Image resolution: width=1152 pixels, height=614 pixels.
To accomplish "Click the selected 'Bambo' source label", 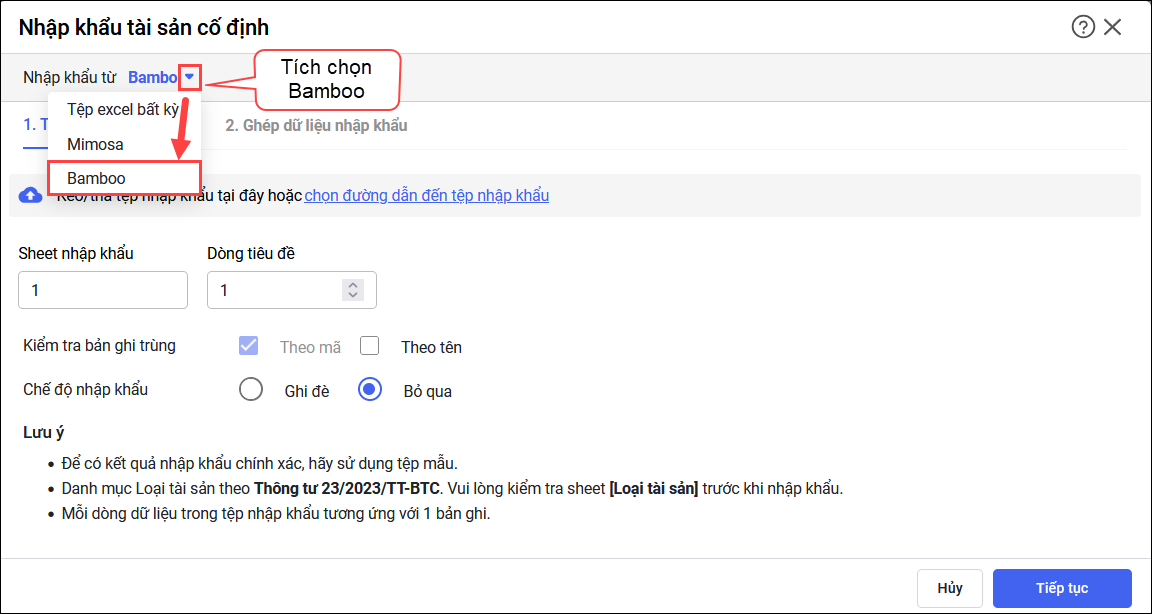I will point(152,77).
